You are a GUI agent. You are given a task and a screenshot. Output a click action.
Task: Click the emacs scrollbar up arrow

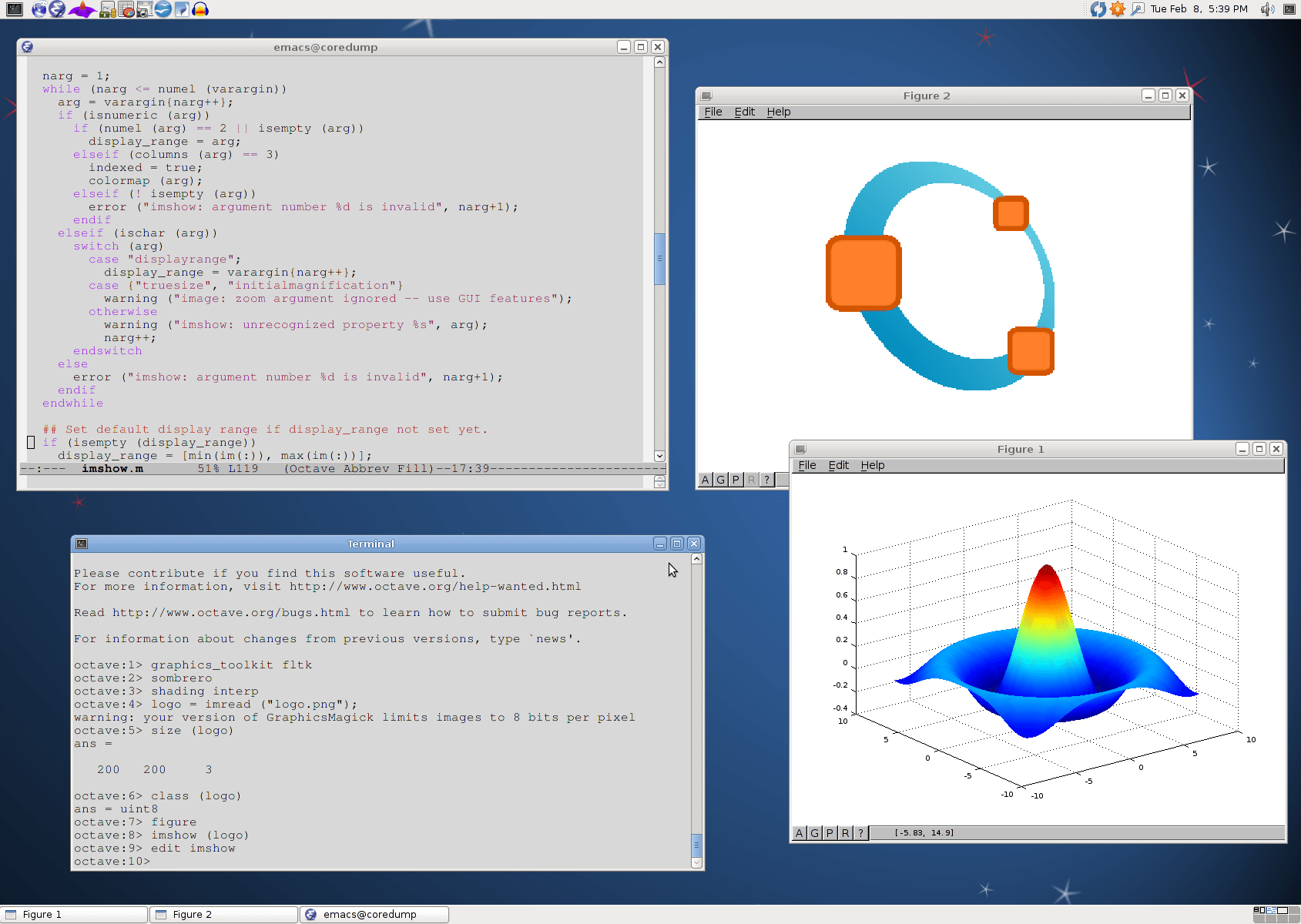[x=659, y=62]
